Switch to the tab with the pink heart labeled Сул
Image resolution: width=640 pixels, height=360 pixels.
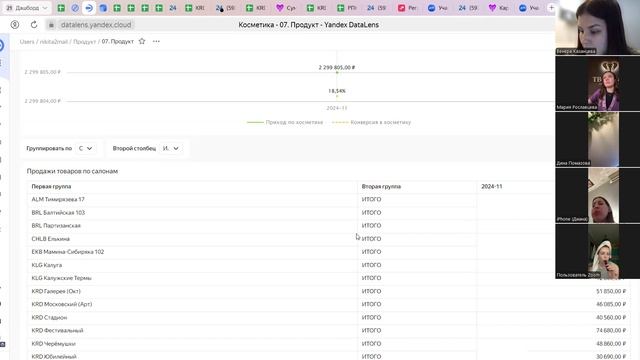click(286, 8)
